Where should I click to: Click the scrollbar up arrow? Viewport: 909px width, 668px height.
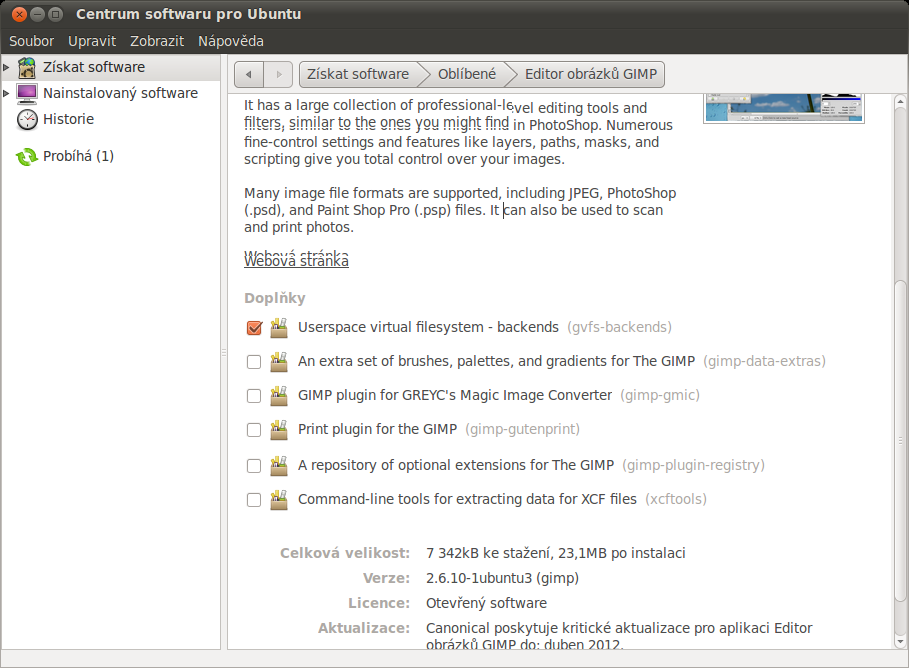(x=900, y=101)
